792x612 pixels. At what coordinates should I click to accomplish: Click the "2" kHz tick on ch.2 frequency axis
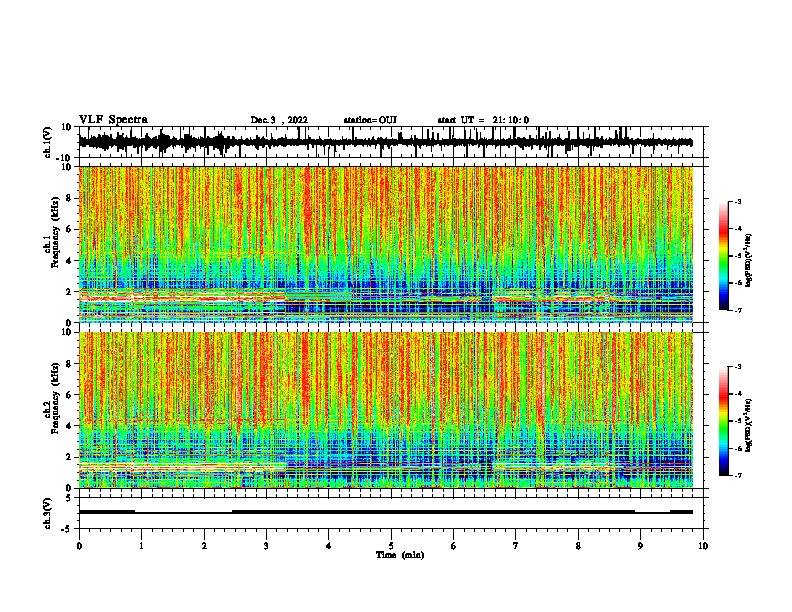(69, 457)
